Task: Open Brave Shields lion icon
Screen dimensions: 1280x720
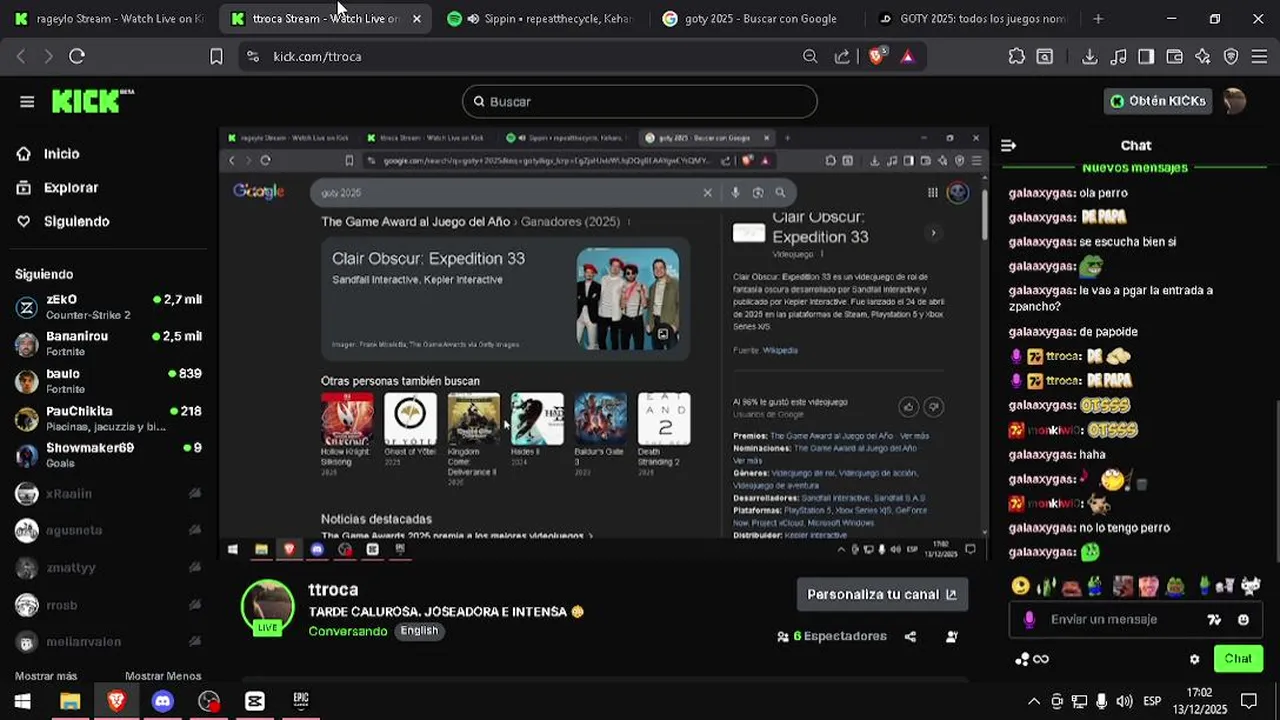Action: click(x=877, y=57)
